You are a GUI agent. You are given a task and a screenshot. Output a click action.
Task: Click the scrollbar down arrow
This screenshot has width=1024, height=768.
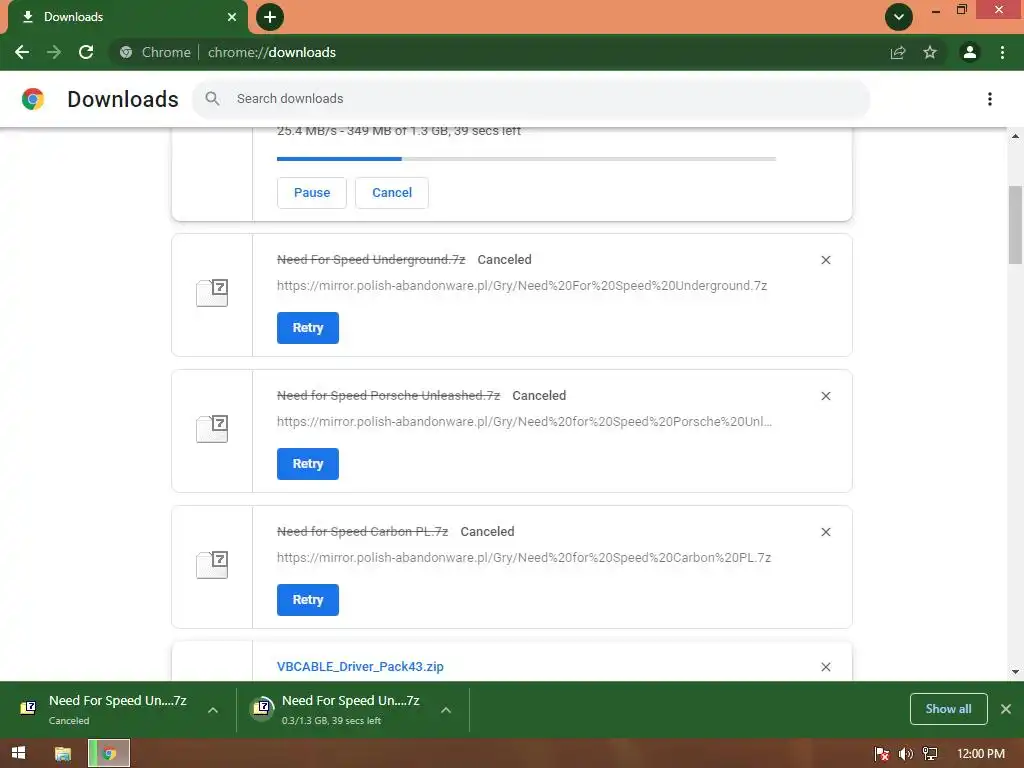click(x=1015, y=671)
